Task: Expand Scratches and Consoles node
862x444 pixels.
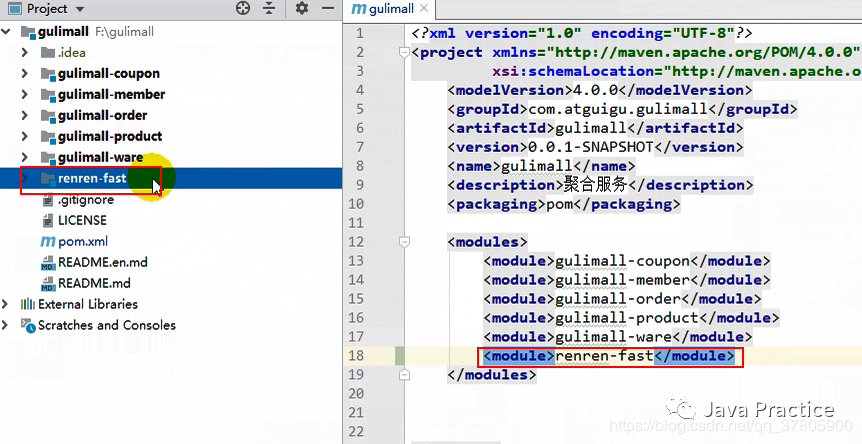Action: (5, 325)
